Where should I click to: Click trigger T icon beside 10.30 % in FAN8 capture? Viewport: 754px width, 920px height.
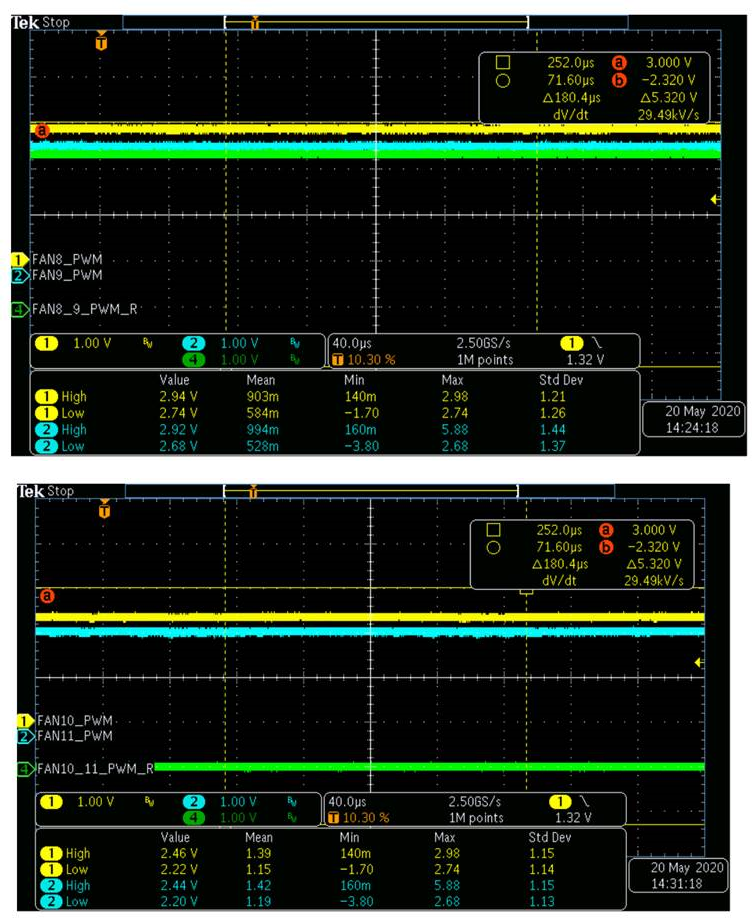[x=338, y=360]
